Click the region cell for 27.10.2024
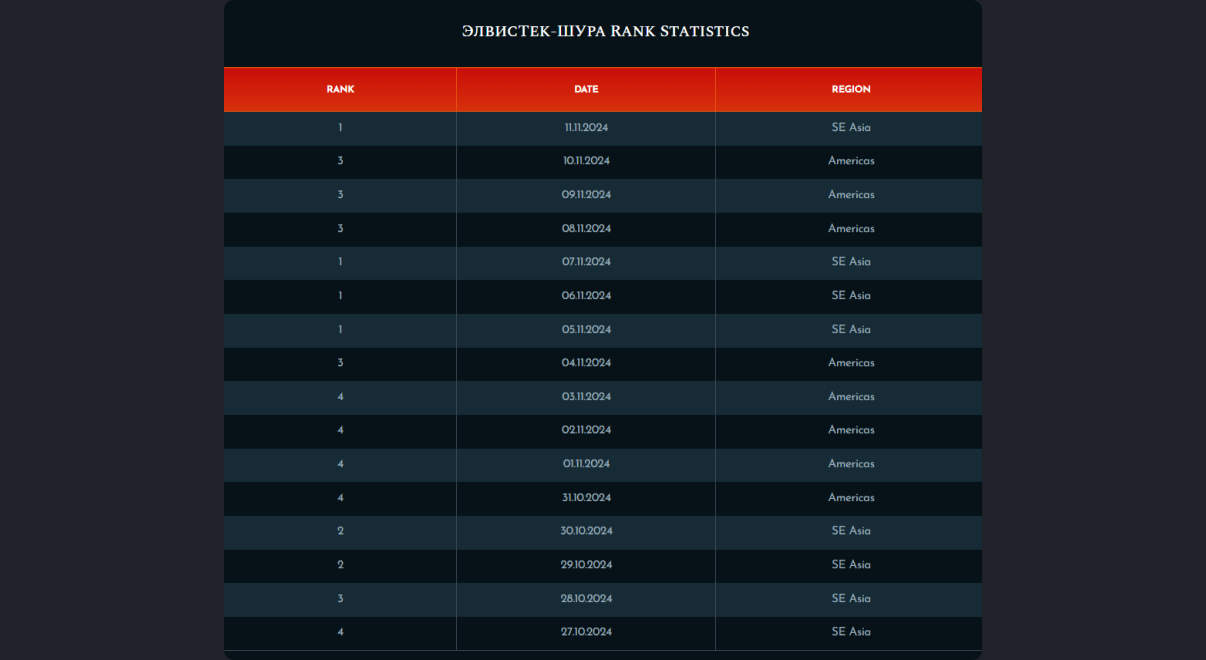Viewport: 1206px width, 660px height. point(851,632)
